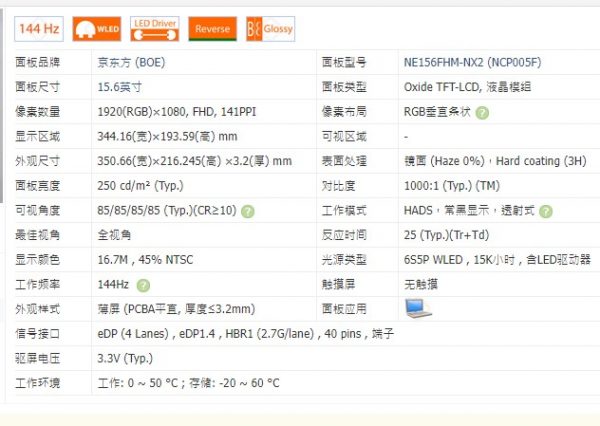Click the laptop icon in 面板应用 row

pos(418,308)
